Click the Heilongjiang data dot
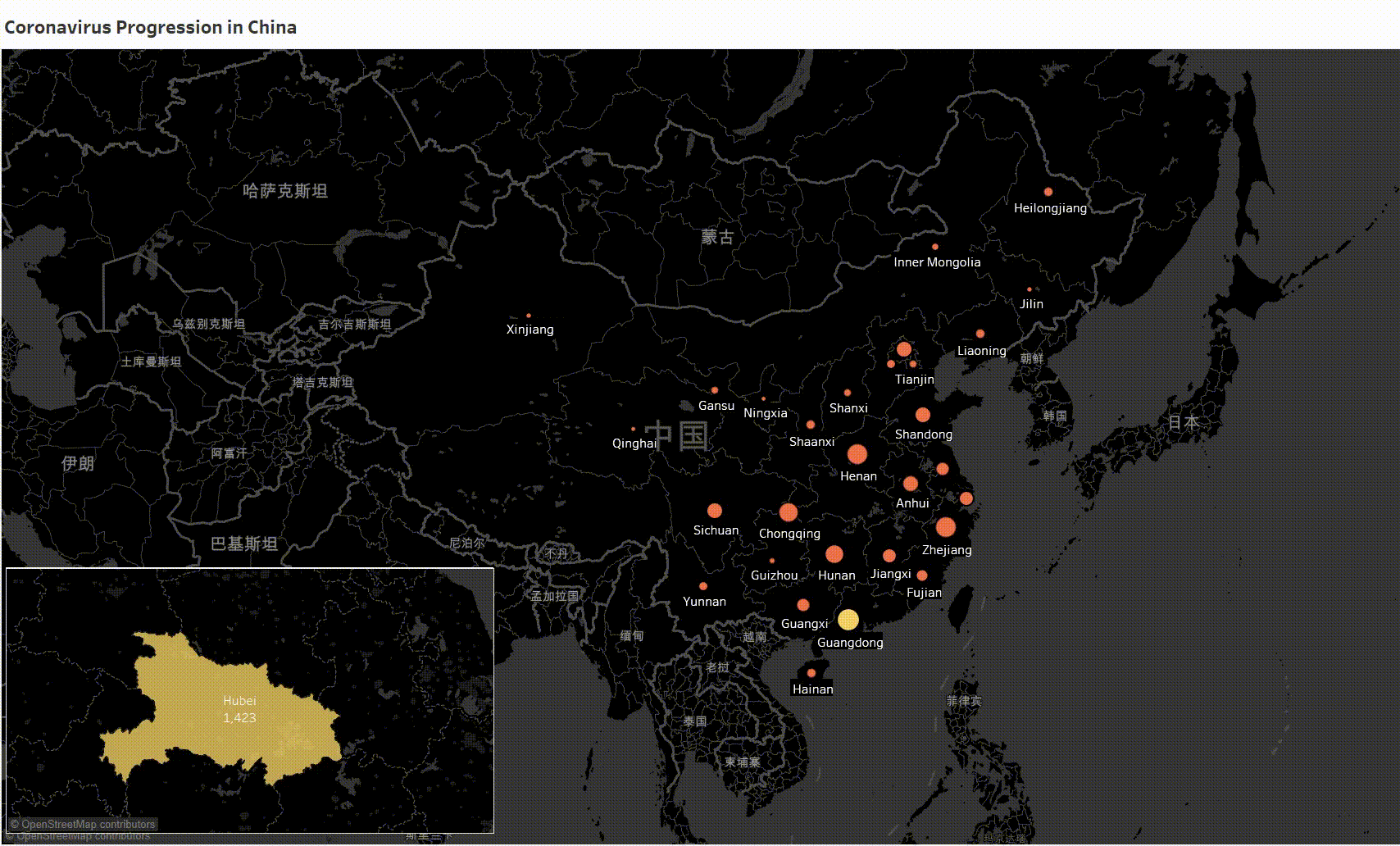Viewport: 1400px width, 846px height. [x=1048, y=192]
